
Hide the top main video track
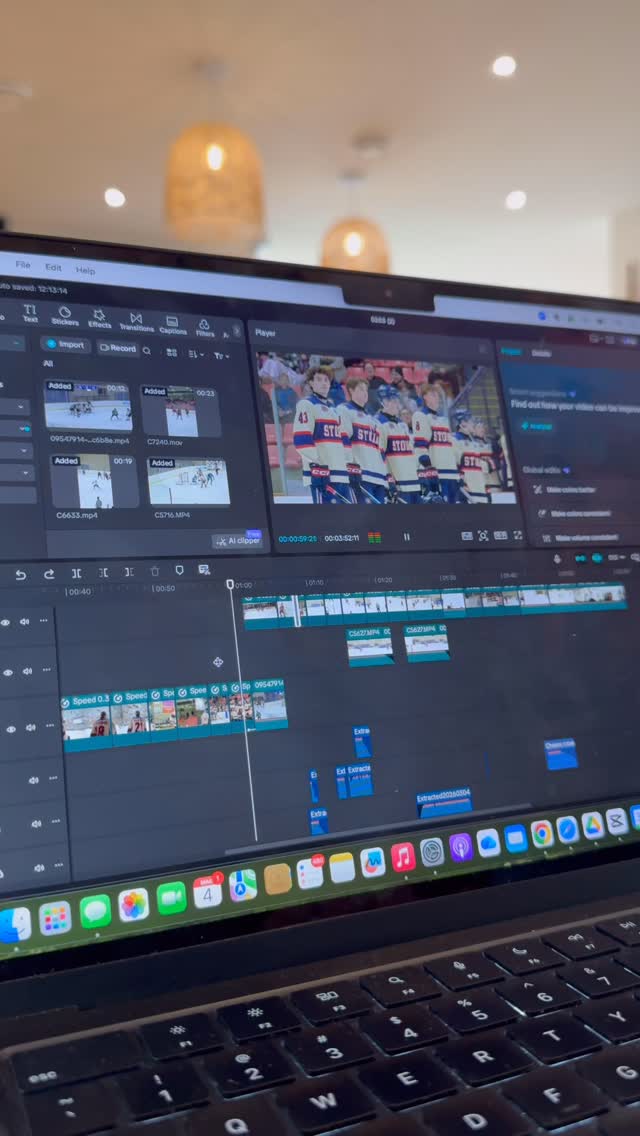(x=5, y=622)
